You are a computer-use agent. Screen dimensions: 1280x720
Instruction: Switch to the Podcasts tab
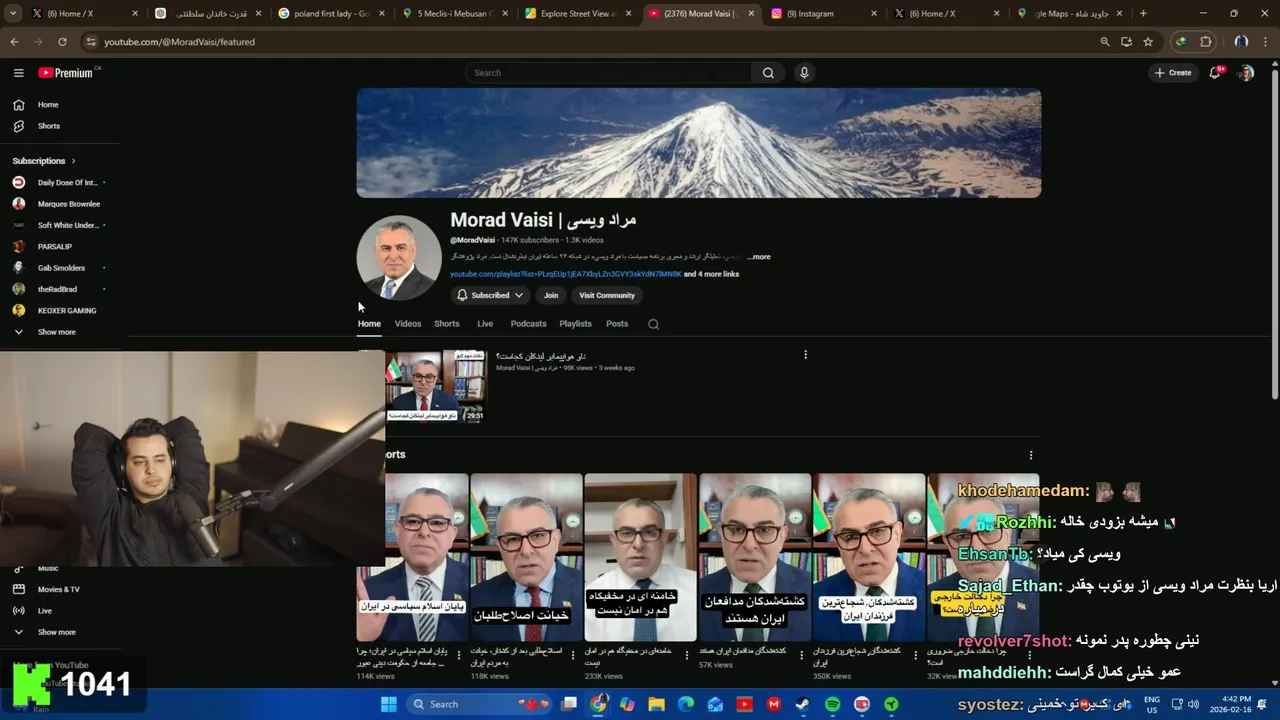528,324
